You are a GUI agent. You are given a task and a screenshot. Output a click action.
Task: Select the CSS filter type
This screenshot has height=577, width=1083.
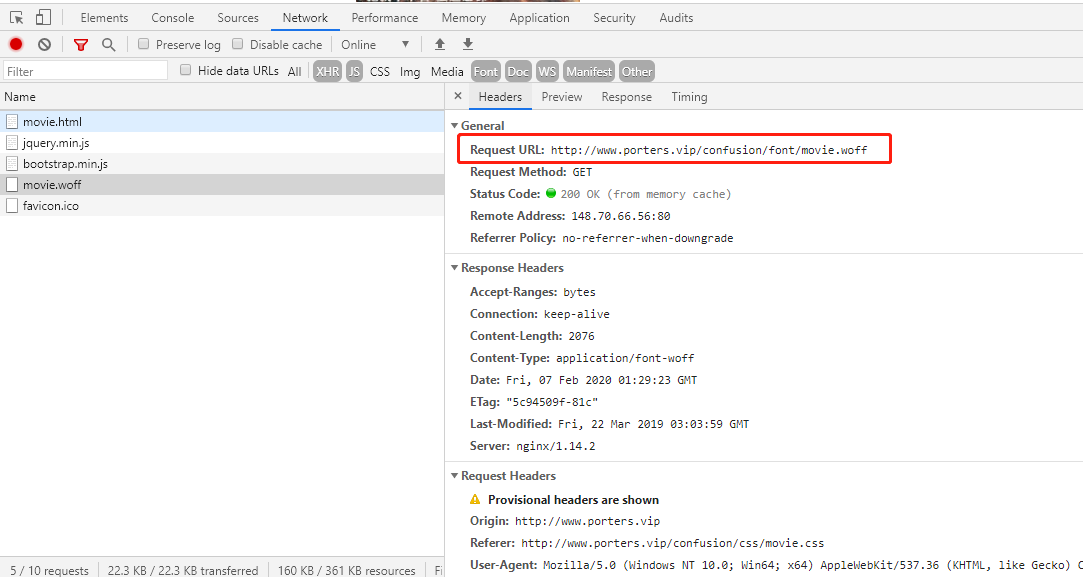(x=380, y=71)
